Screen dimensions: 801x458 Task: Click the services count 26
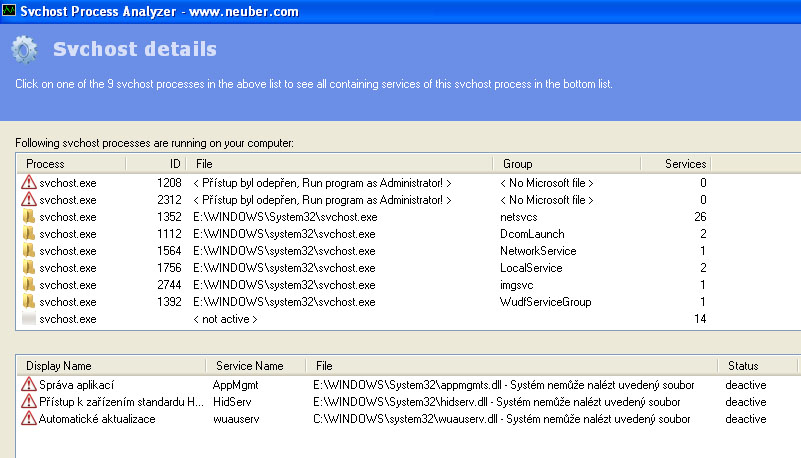[x=700, y=217]
